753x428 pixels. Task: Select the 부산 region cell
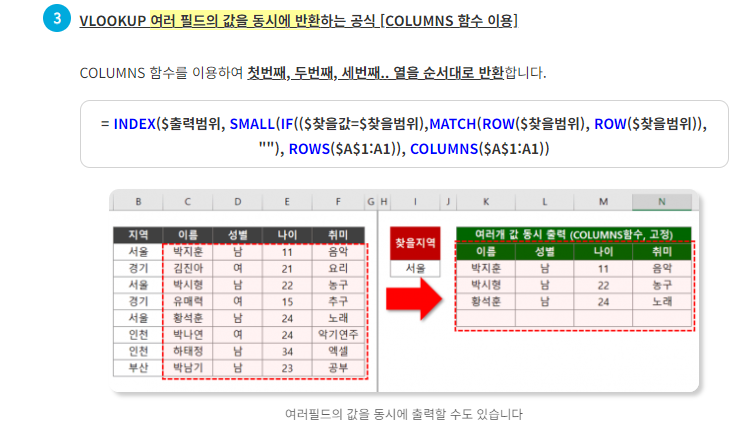coord(137,368)
